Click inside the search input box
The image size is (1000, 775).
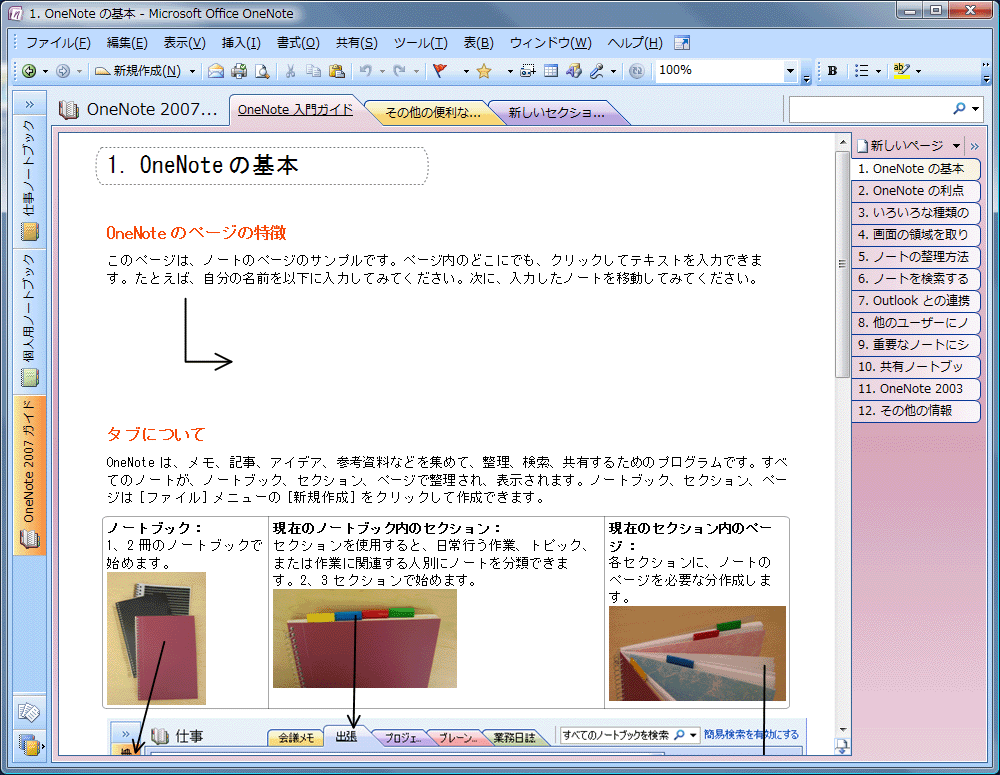[x=871, y=109]
